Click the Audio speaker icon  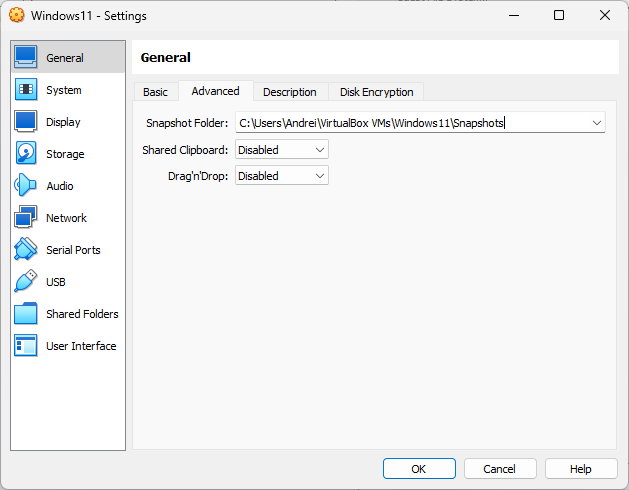pos(26,185)
